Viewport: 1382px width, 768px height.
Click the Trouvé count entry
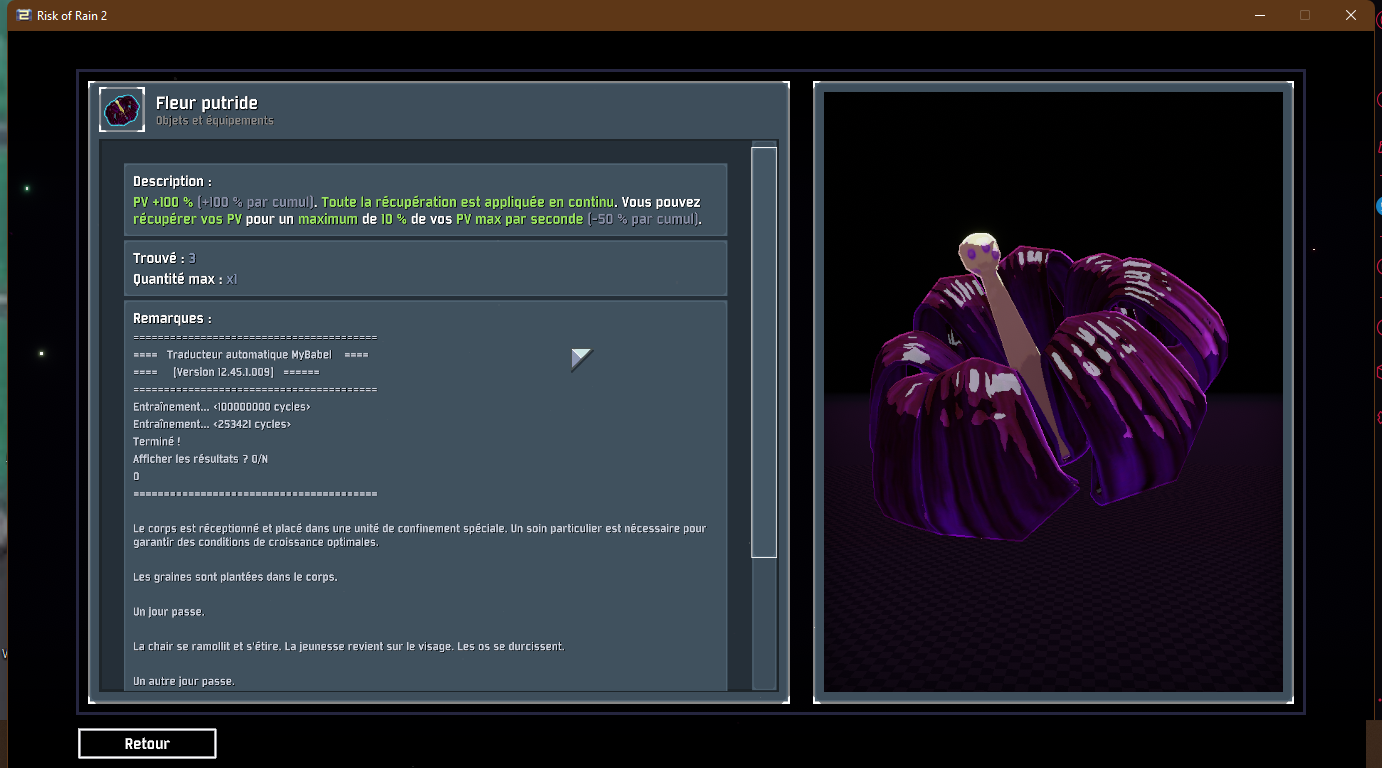164,258
